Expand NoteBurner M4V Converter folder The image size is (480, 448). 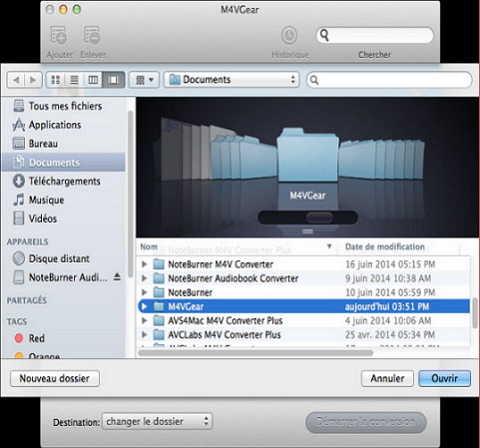(144, 264)
